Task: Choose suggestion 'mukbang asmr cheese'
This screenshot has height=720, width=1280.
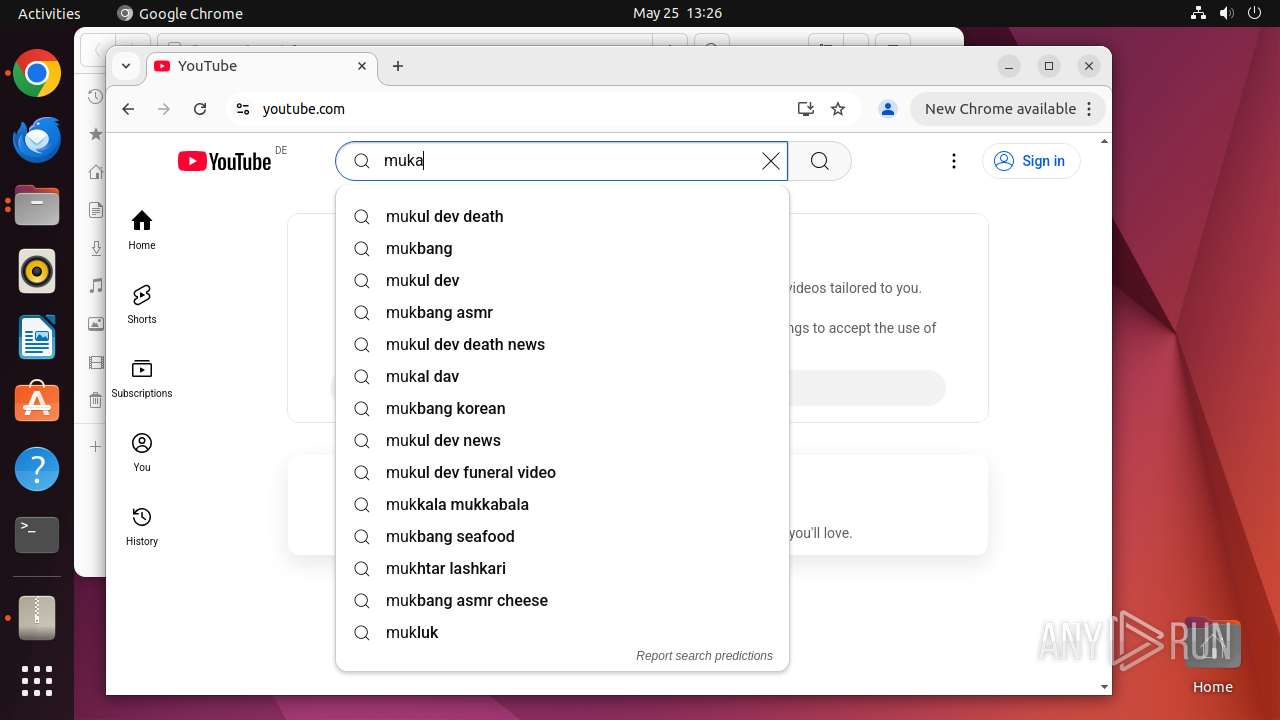Action: [x=562, y=600]
